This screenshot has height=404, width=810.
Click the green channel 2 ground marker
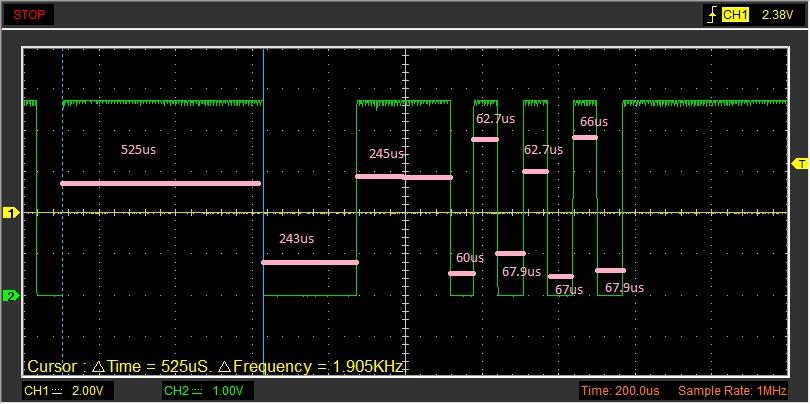tap(11, 296)
